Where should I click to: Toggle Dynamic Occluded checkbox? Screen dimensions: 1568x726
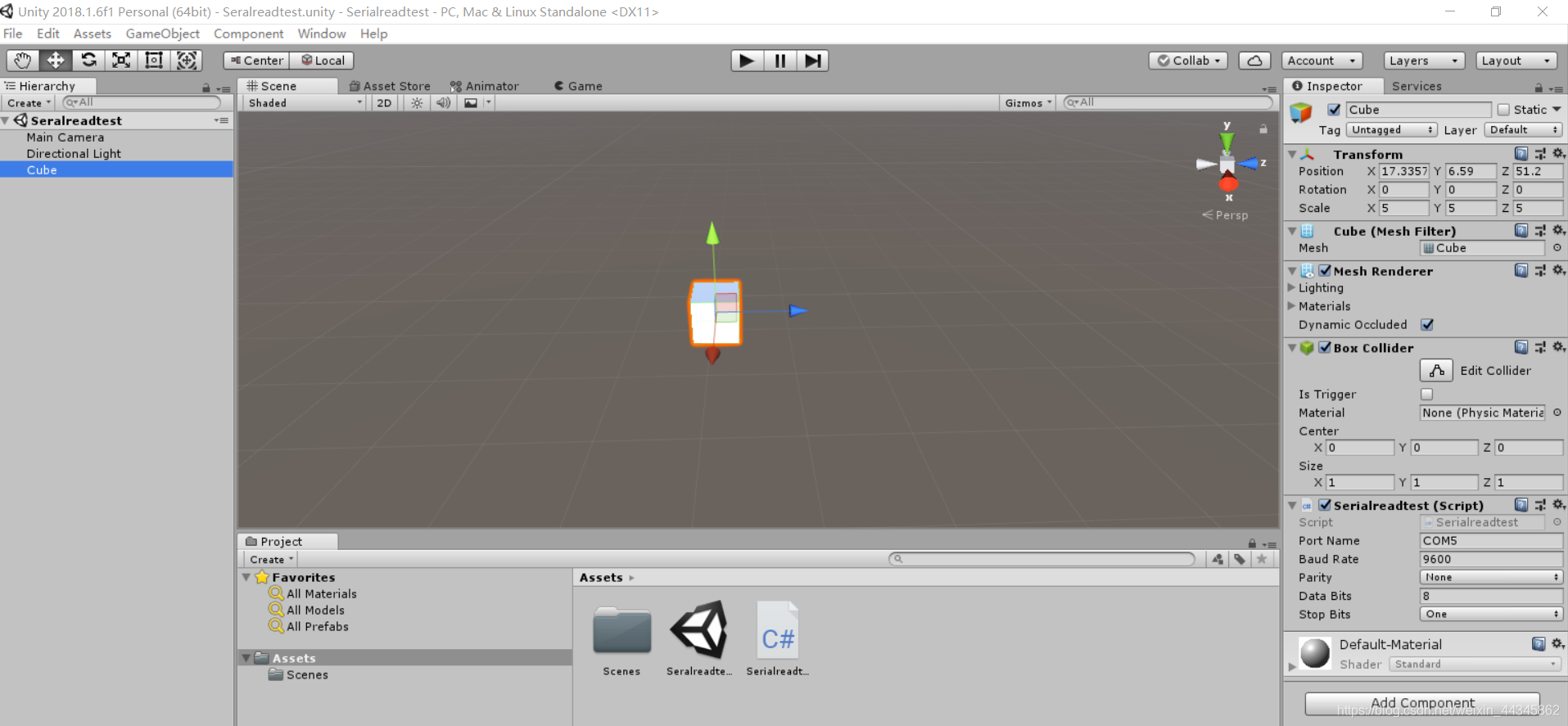pyautogui.click(x=1427, y=325)
